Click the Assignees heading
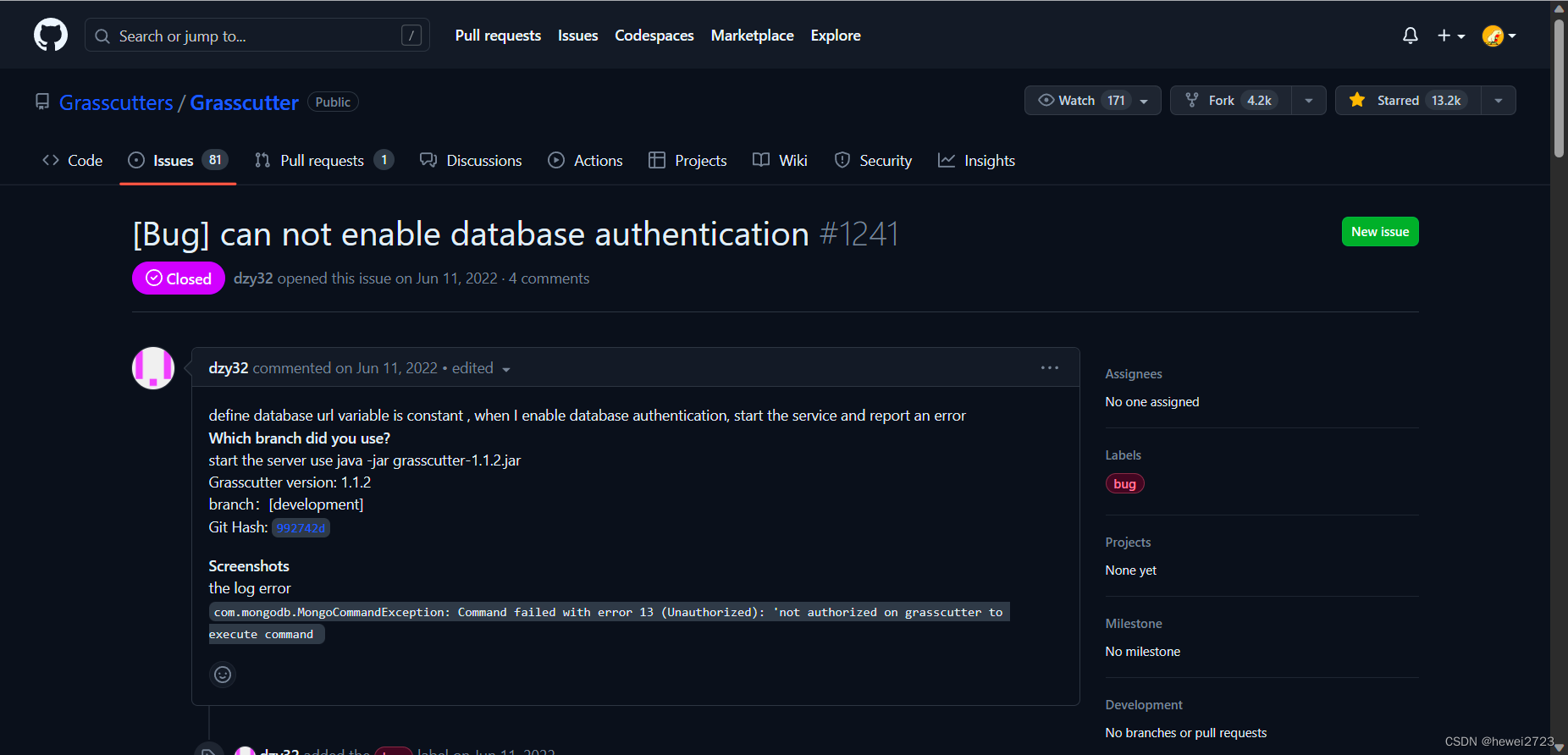Viewport: 1568px width, 755px height. (1134, 374)
